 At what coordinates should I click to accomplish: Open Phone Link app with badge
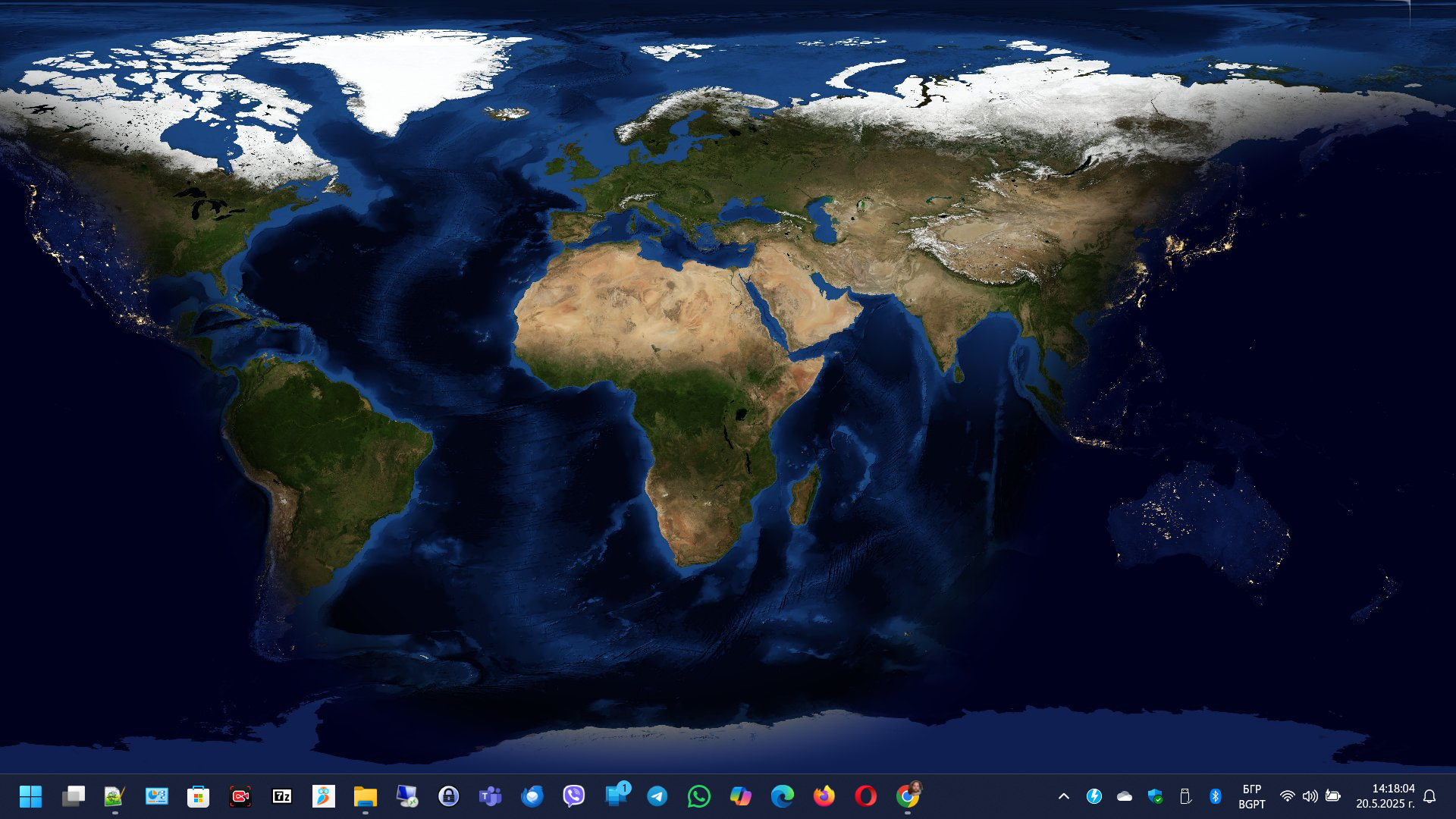(x=617, y=795)
